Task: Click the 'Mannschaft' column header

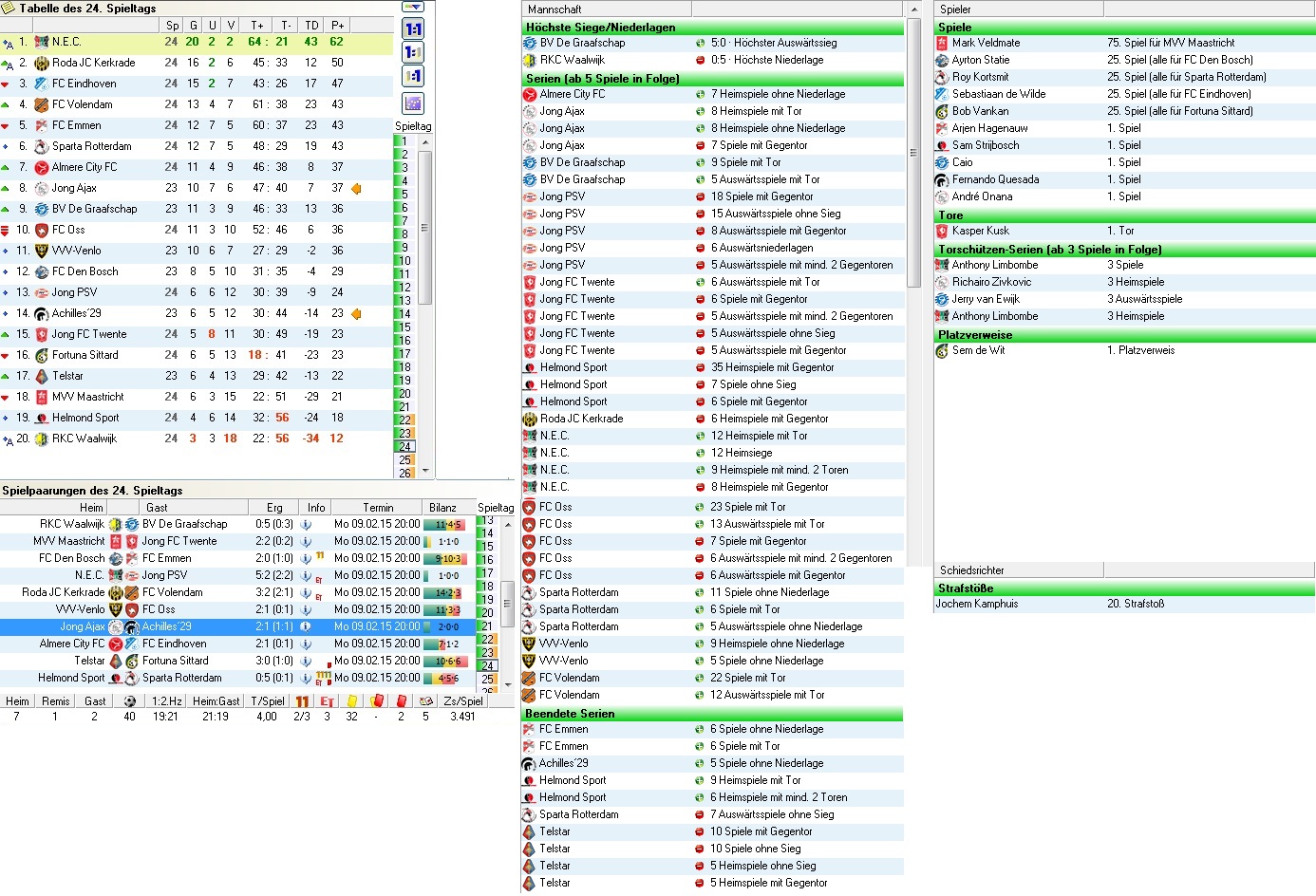Action: pyautogui.click(x=607, y=9)
